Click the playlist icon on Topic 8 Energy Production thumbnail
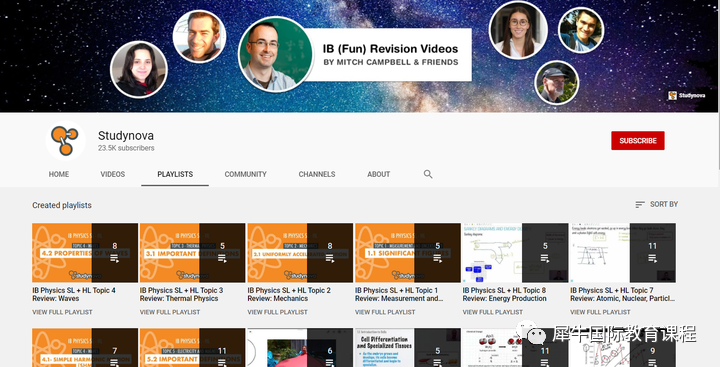 point(545,259)
